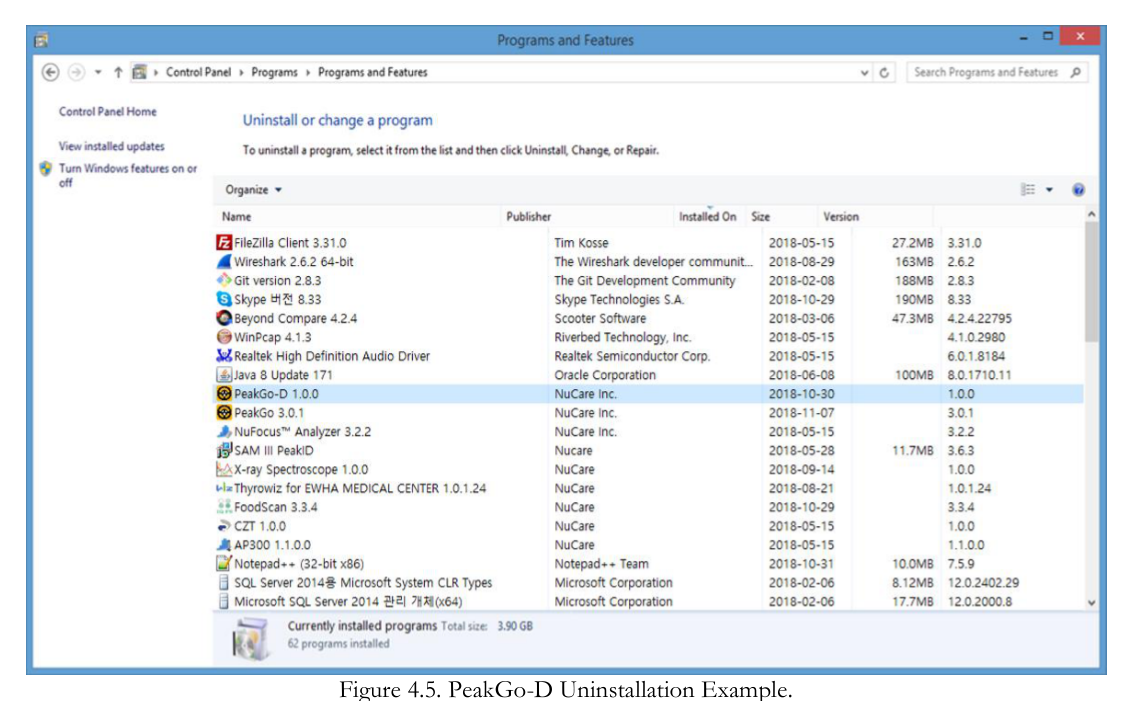The height and width of the screenshot is (701, 1132).
Task: Click the Java 8 Update 171 icon
Action: pos(224,375)
